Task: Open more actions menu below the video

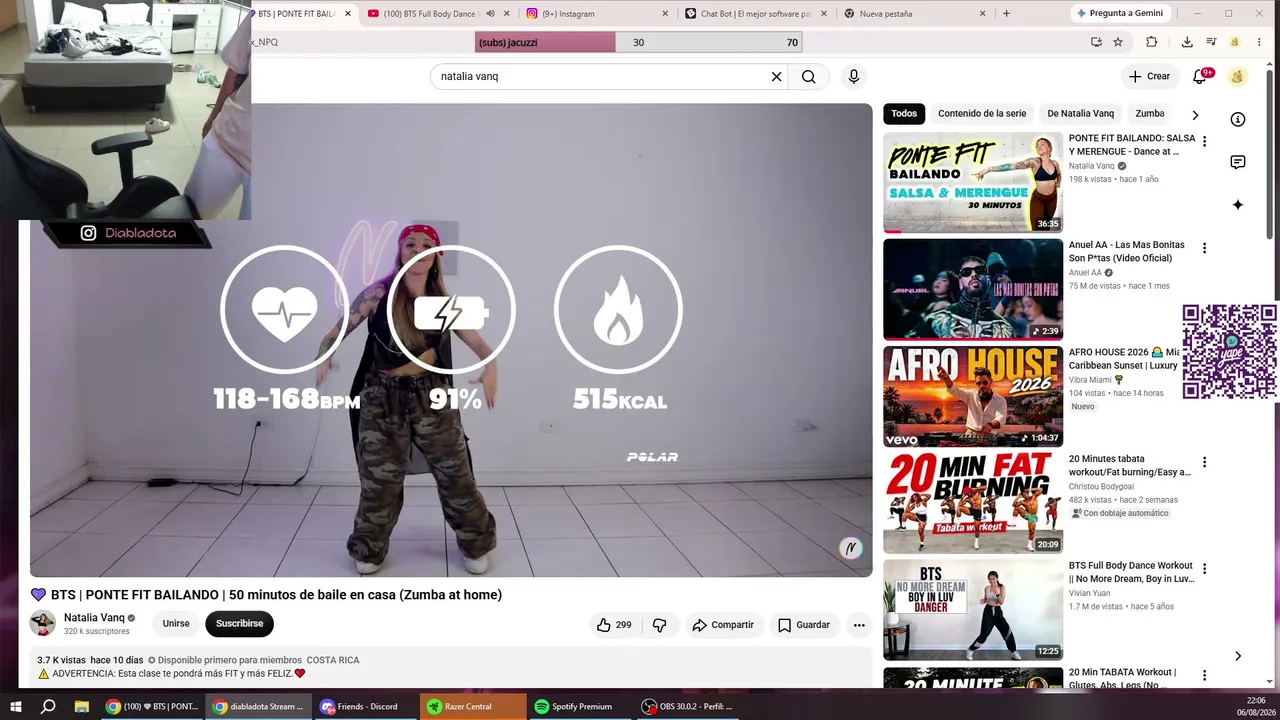Action: pos(859,625)
